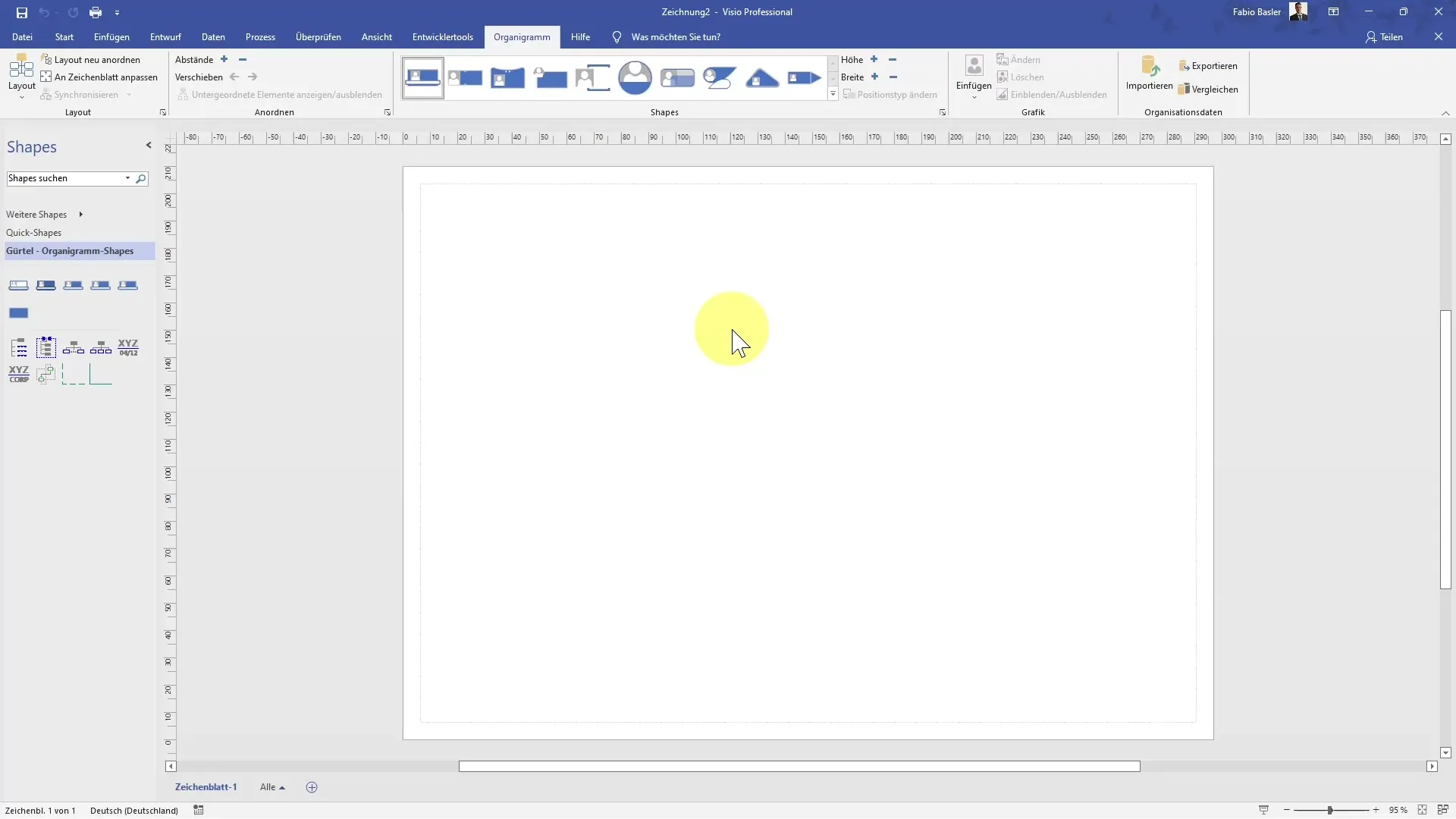Open the Daten ribbon tab
Viewport: 1456px width, 819px height.
213,36
